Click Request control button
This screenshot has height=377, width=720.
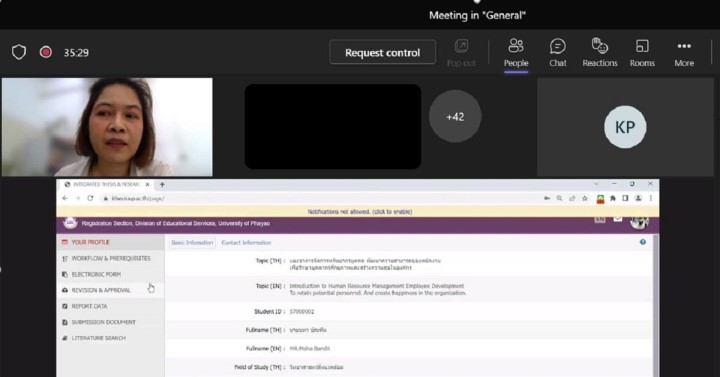(382, 52)
